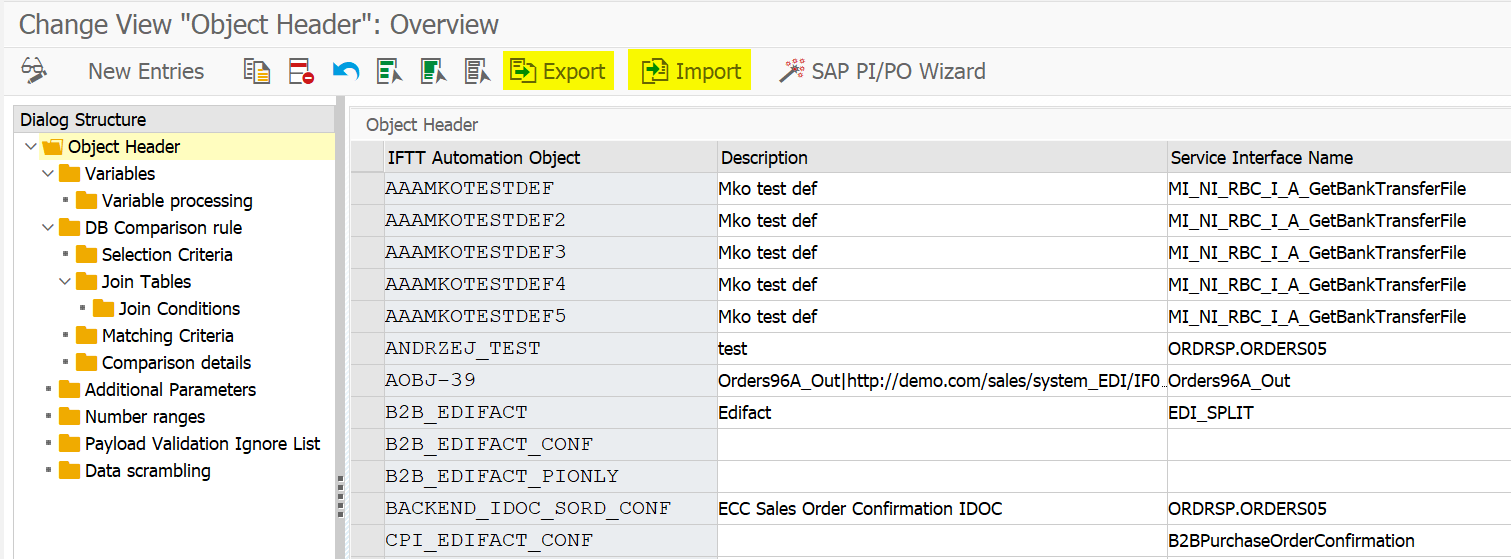The width and height of the screenshot is (1511, 559).
Task: Open the SAP PI/PO Wizard
Action: click(x=882, y=71)
